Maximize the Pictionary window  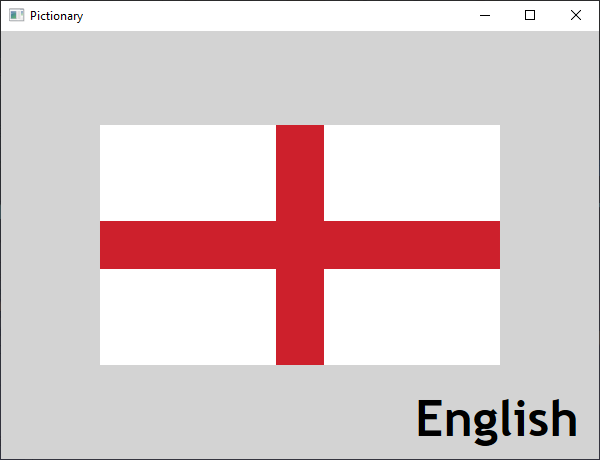click(530, 15)
